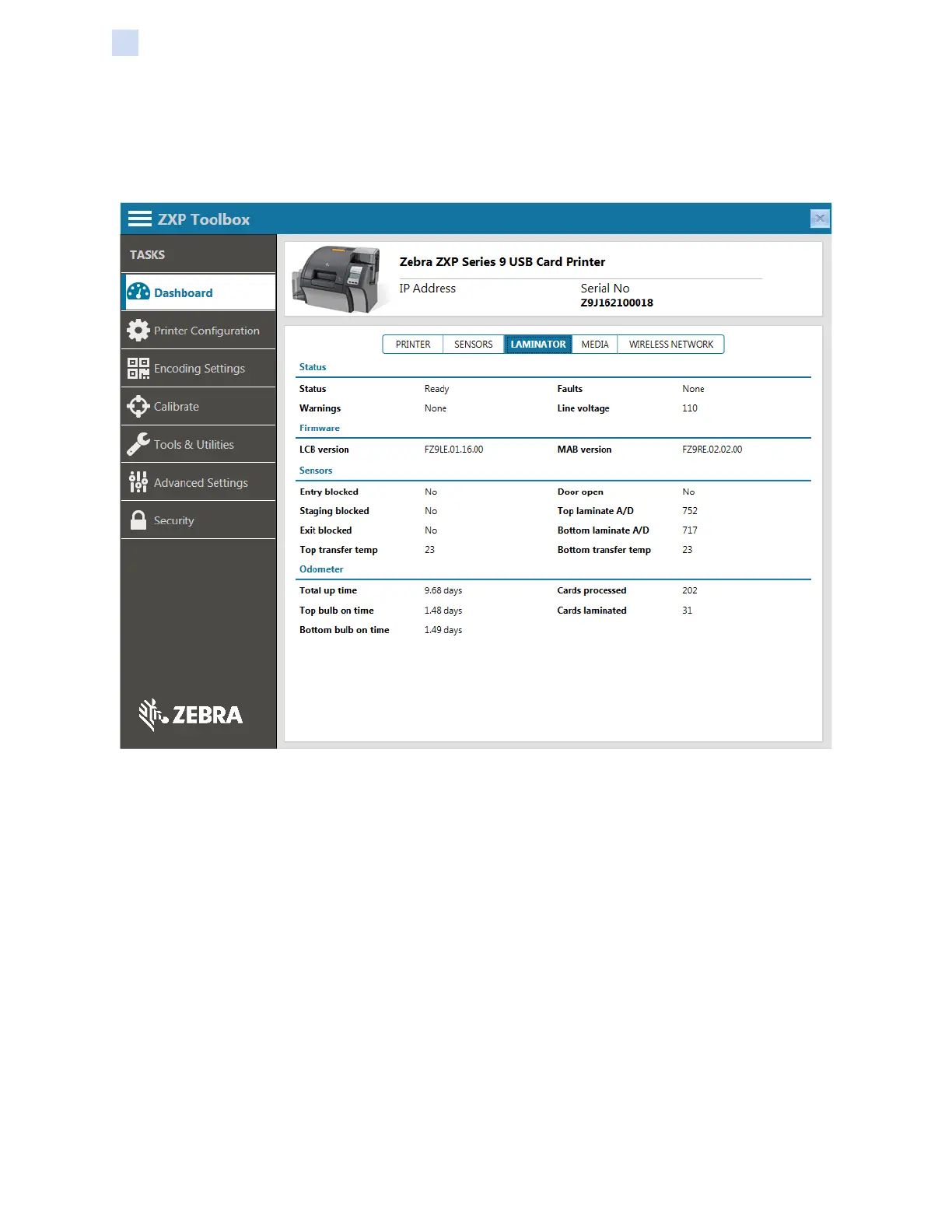Viewport: 952px width, 1232px height.
Task: Click the Bottom laminate A/D value 717
Action: click(x=690, y=530)
